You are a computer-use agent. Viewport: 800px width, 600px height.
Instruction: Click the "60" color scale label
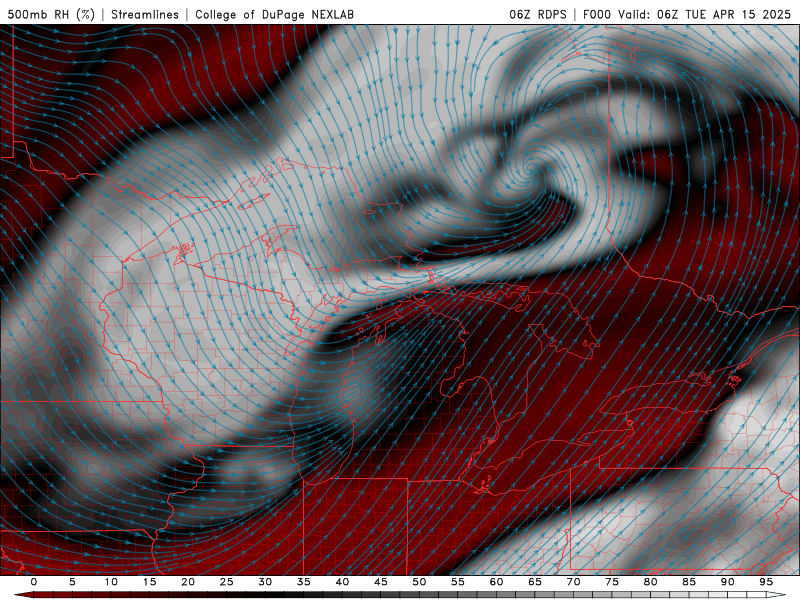[x=496, y=582]
